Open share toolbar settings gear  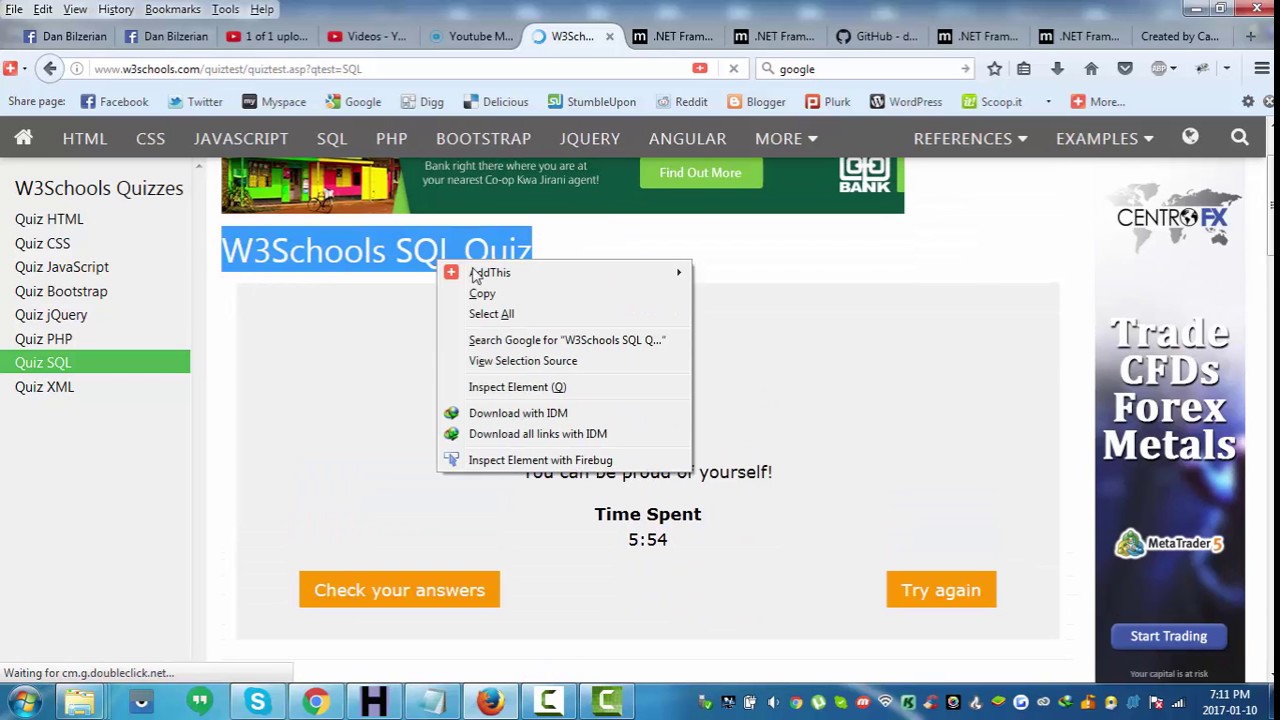1247,102
